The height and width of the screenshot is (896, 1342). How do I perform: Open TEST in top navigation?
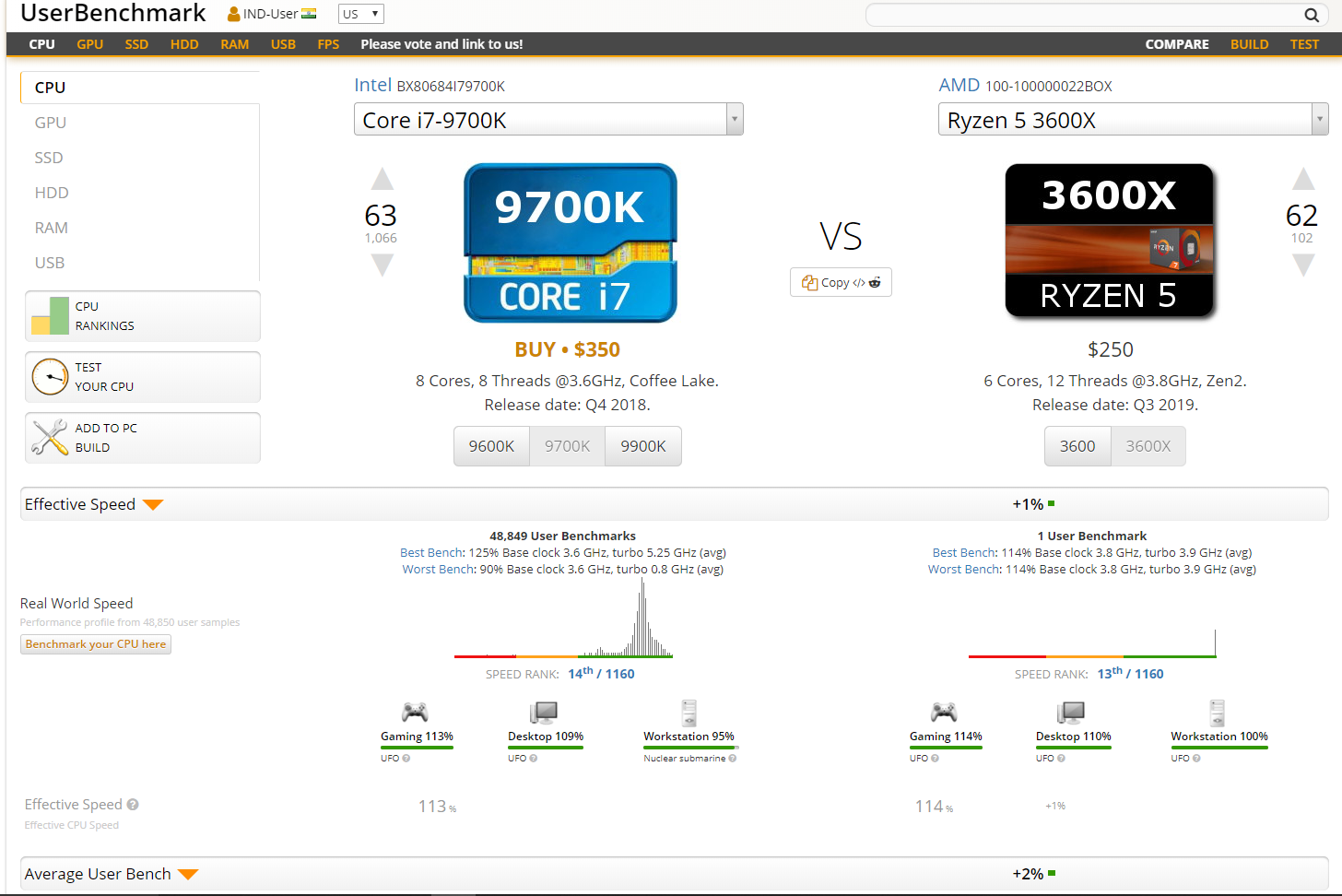click(1304, 44)
